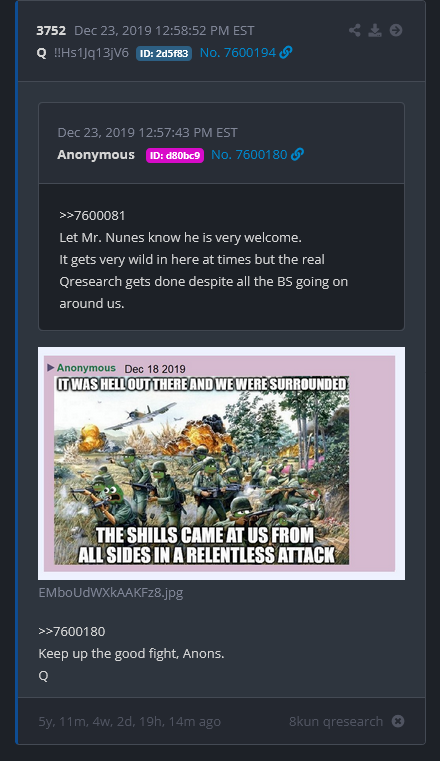The height and width of the screenshot is (761, 440).
Task: Download post 3752 using the download icon
Action: pyautogui.click(x=375, y=31)
